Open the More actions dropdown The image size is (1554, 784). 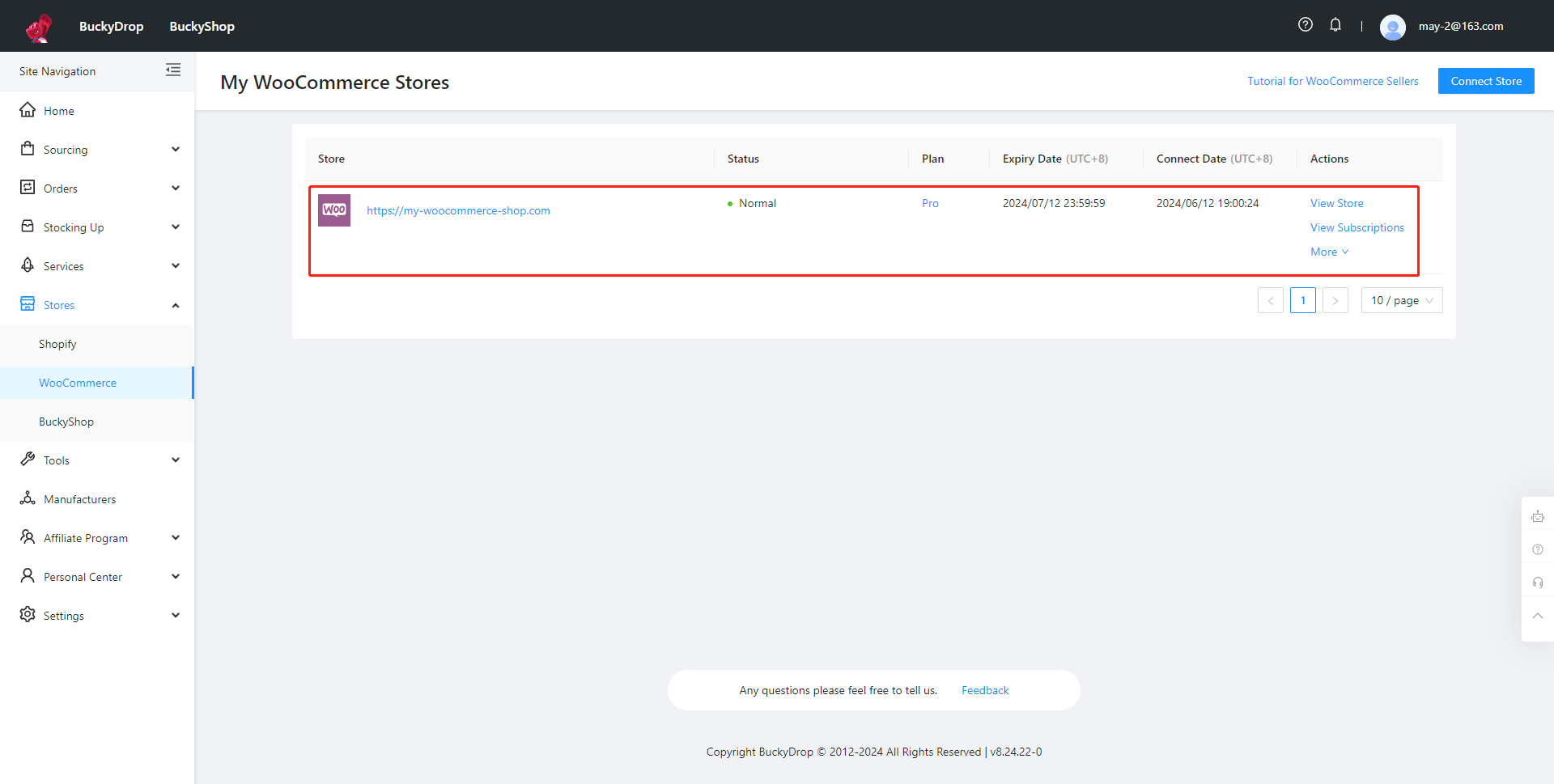pyautogui.click(x=1329, y=252)
